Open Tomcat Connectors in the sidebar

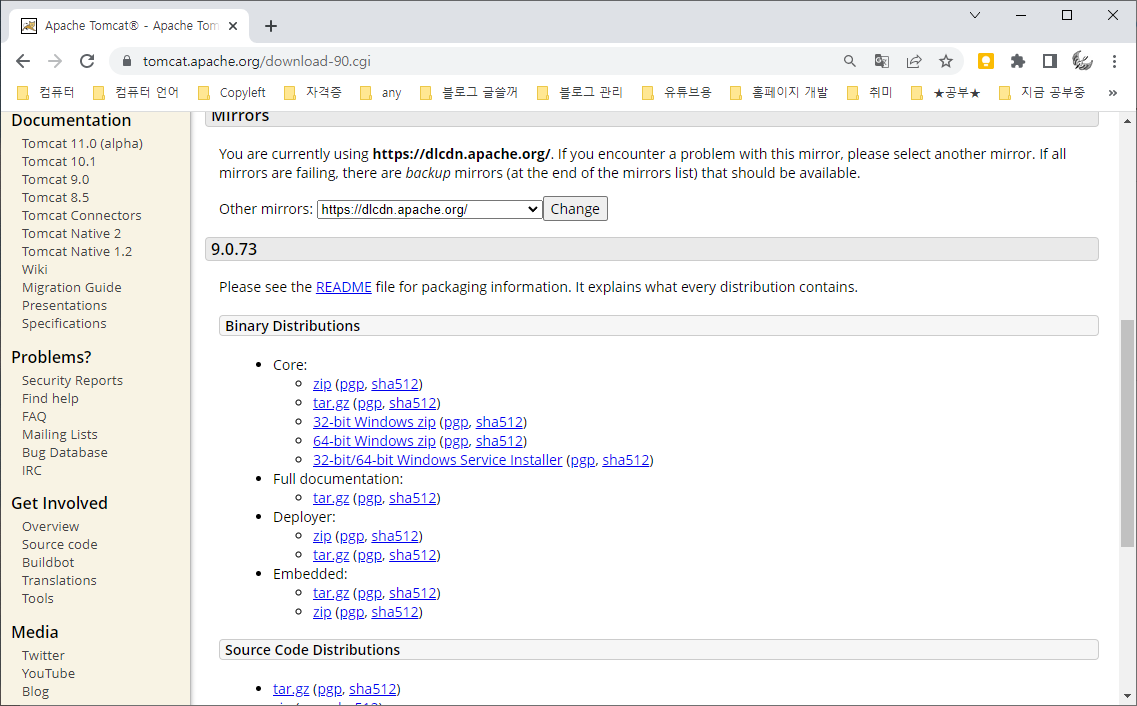[81, 215]
